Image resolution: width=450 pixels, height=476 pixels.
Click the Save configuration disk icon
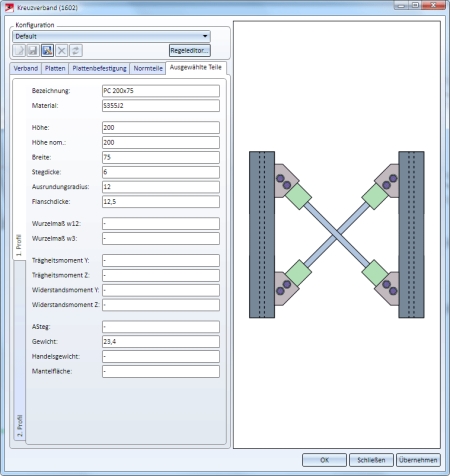click(33, 51)
